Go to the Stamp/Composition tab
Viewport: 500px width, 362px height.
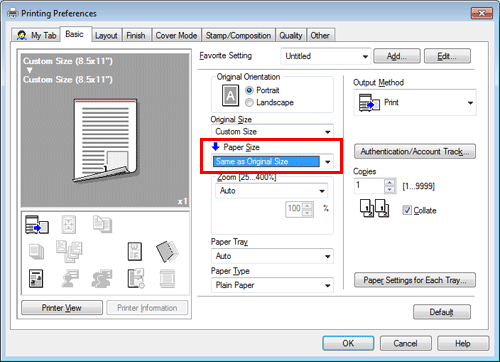tap(238, 35)
